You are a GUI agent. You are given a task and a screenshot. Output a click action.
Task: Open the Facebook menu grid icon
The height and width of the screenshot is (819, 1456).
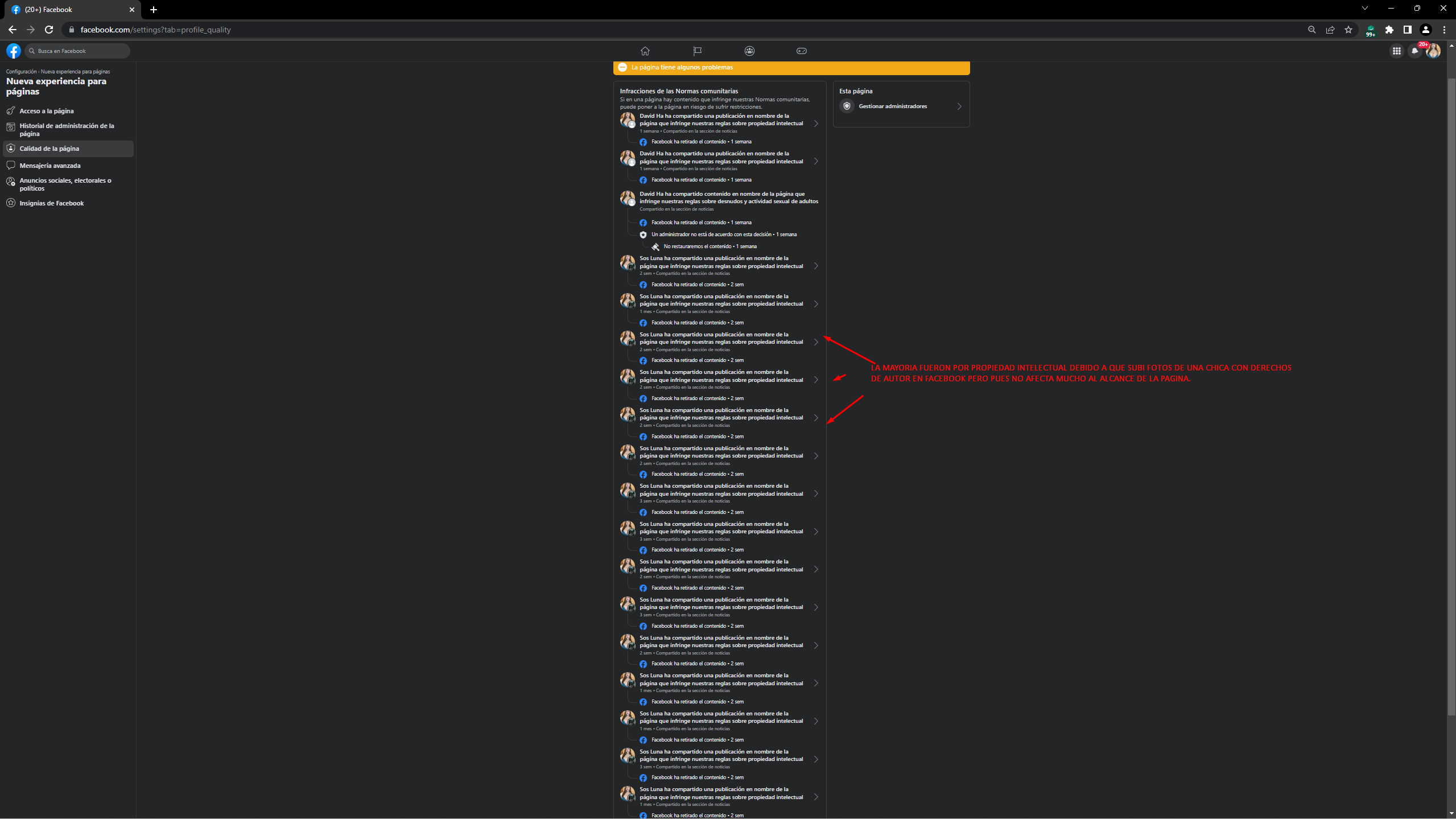1396,51
